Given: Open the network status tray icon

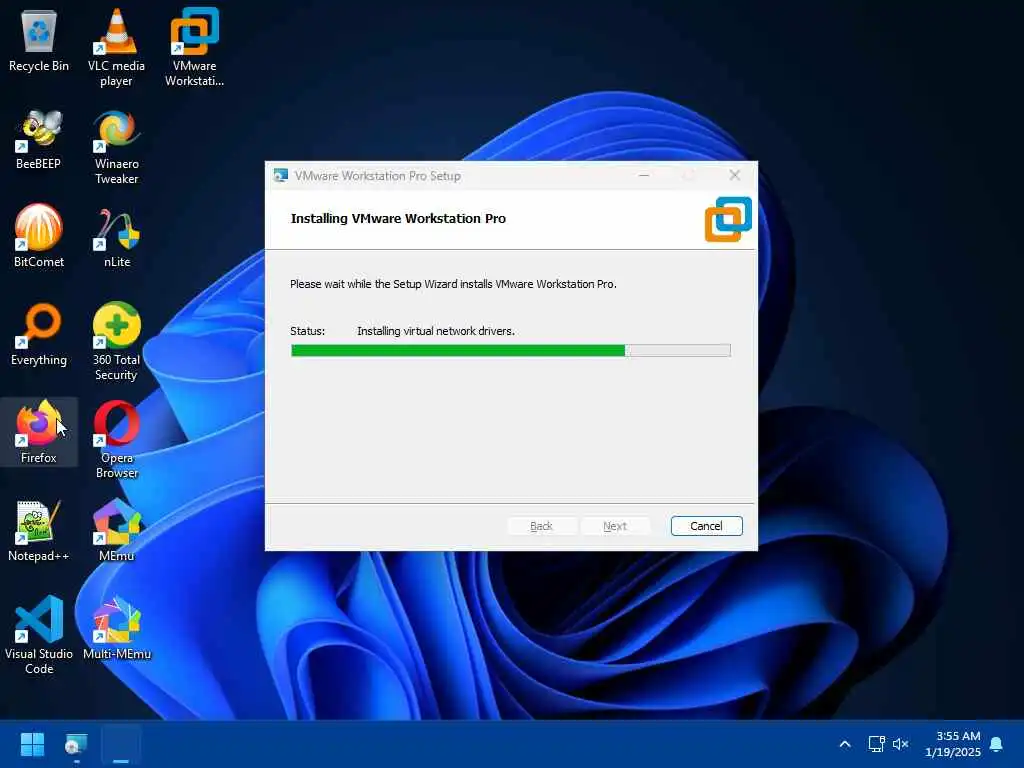Looking at the screenshot, I should pos(876,744).
